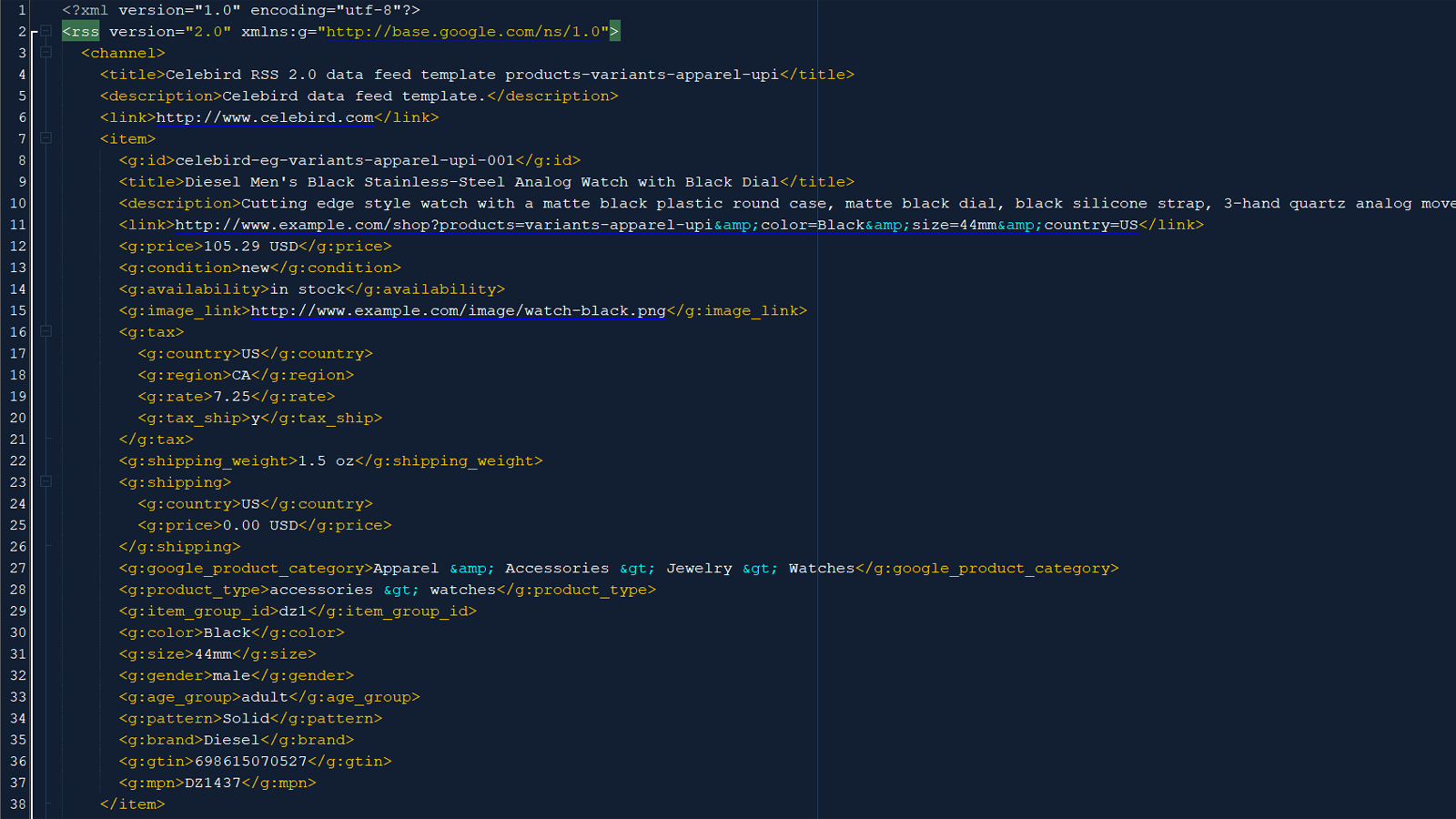The height and width of the screenshot is (819, 1456).
Task: Place cursor in the highlighted rss tag
Action: [x=81, y=32]
